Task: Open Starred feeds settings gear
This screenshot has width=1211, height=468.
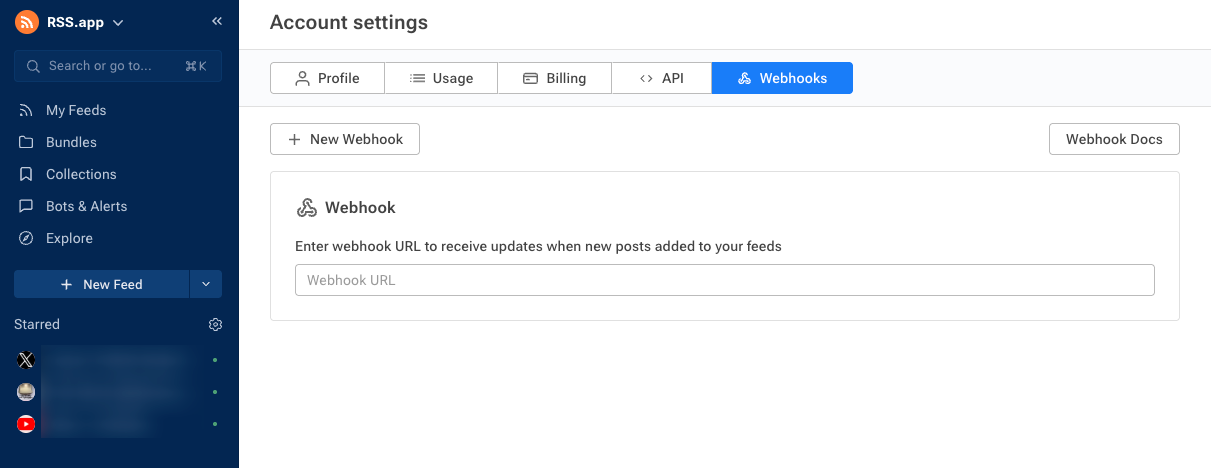Action: 215,324
